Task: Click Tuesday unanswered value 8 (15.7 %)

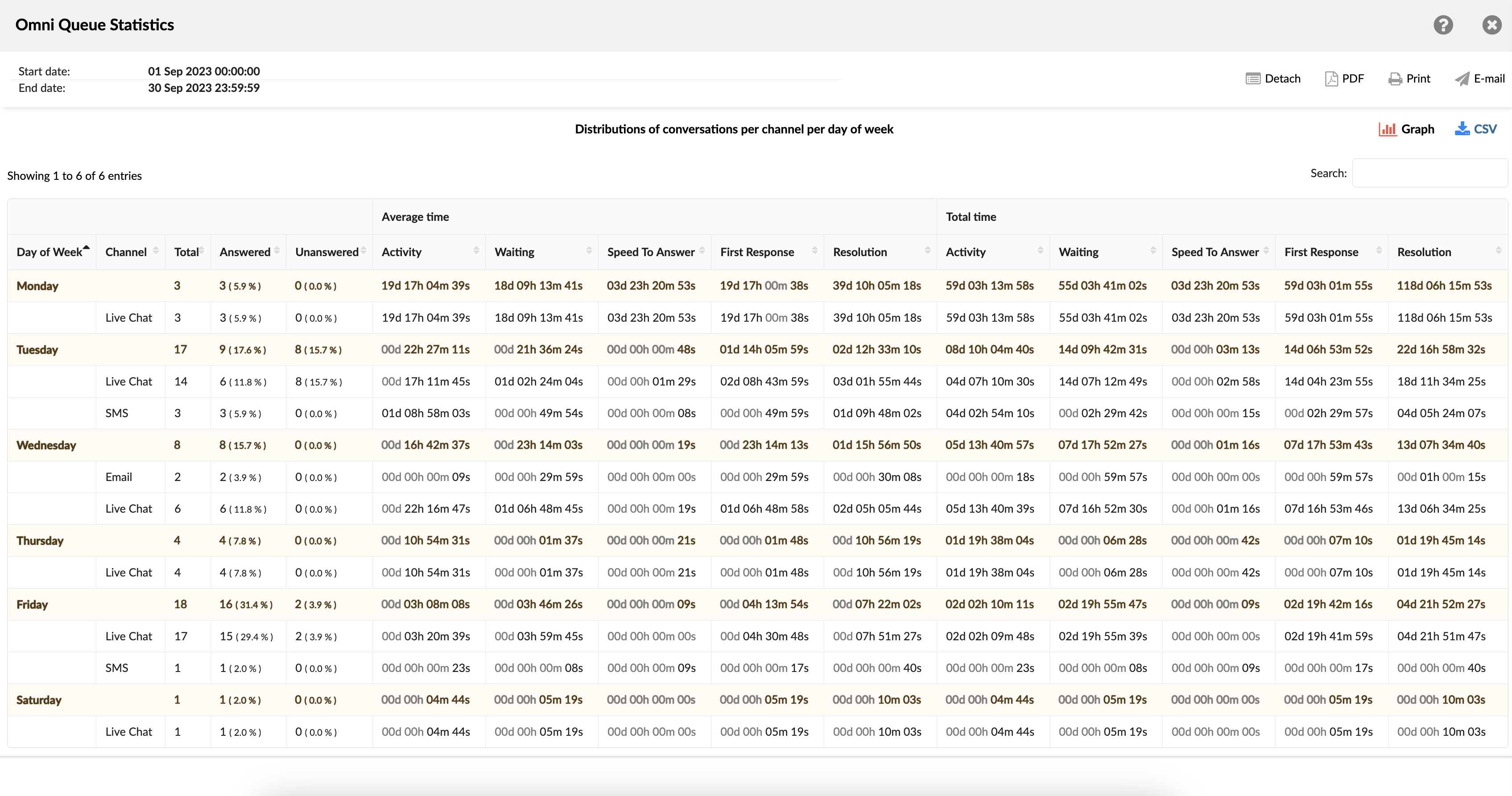Action: [x=318, y=350]
